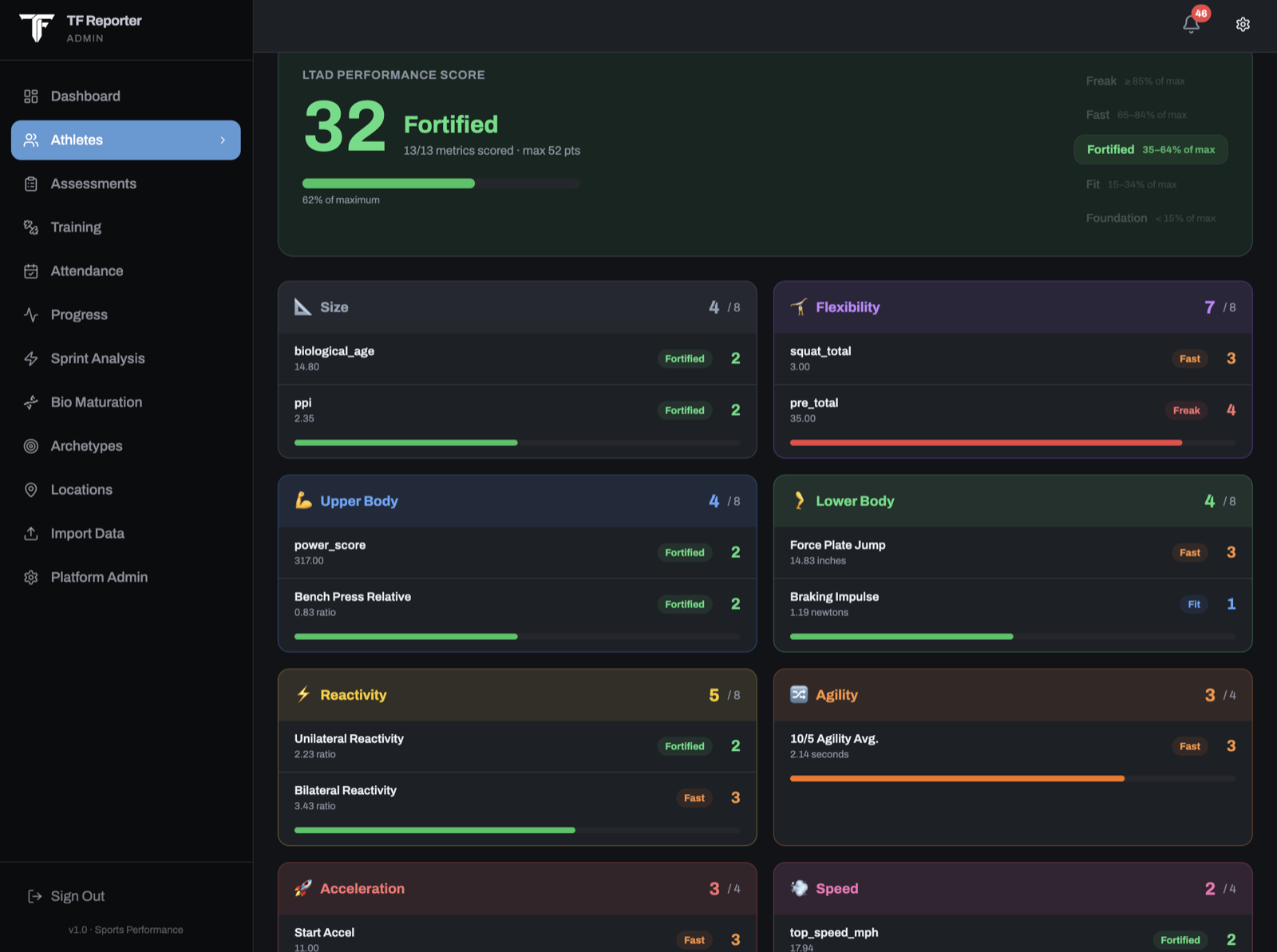Click the Fortified 35–64% of max tier

tap(1150, 150)
